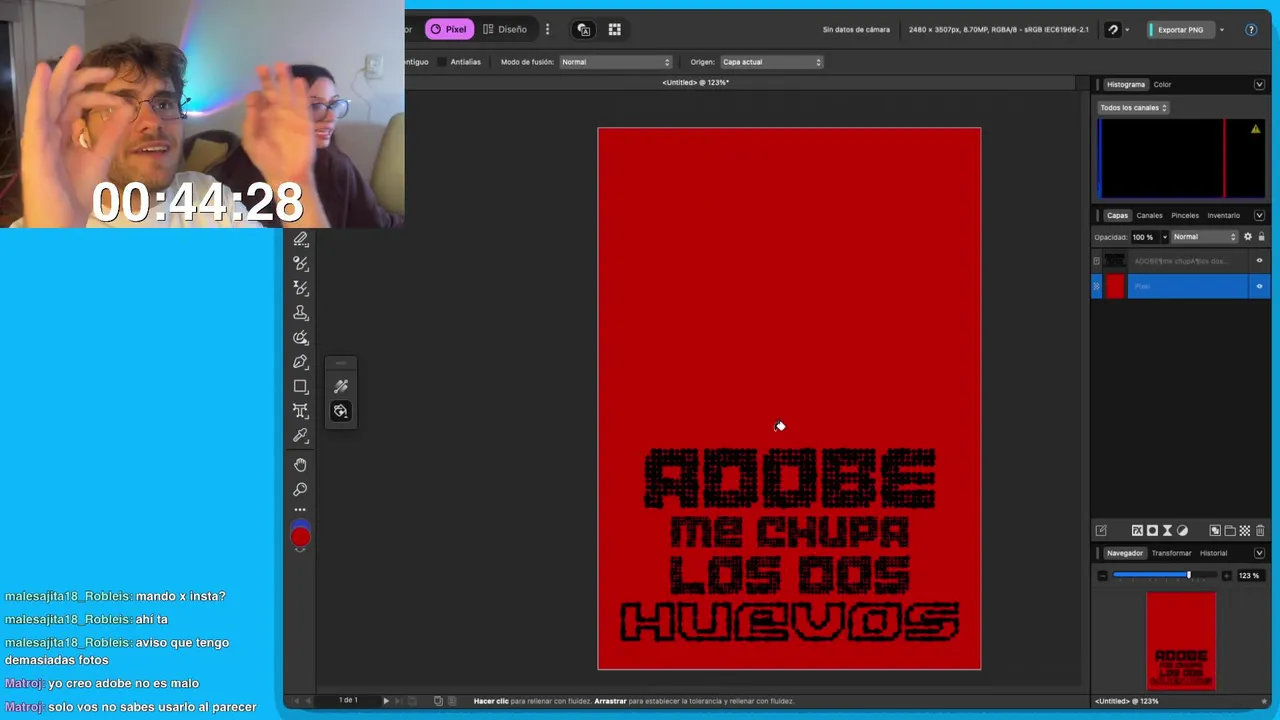1280x720 pixels.
Task: Expand Capas panel options chevron
Action: pyautogui.click(x=1259, y=215)
